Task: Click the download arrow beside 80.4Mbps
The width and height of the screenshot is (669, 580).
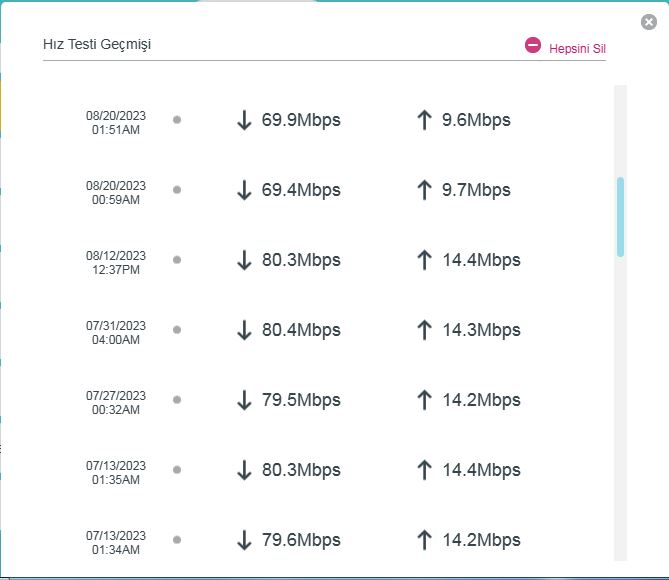Action: 244,330
